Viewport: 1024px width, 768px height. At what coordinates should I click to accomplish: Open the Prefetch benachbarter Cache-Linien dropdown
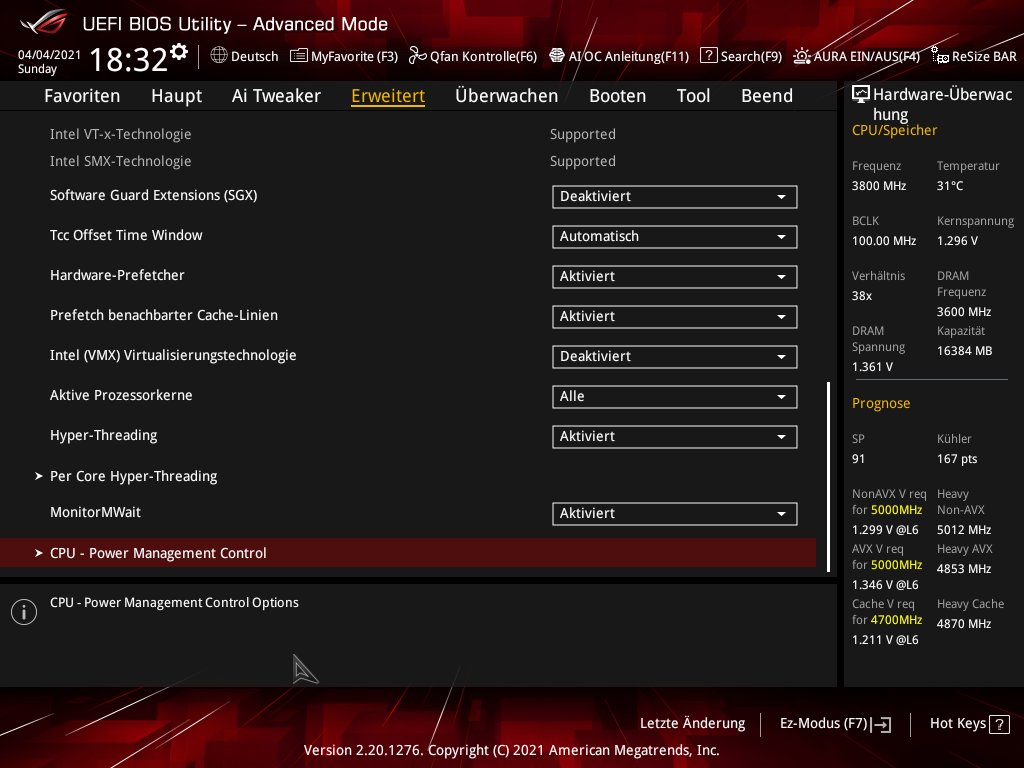[675, 317]
